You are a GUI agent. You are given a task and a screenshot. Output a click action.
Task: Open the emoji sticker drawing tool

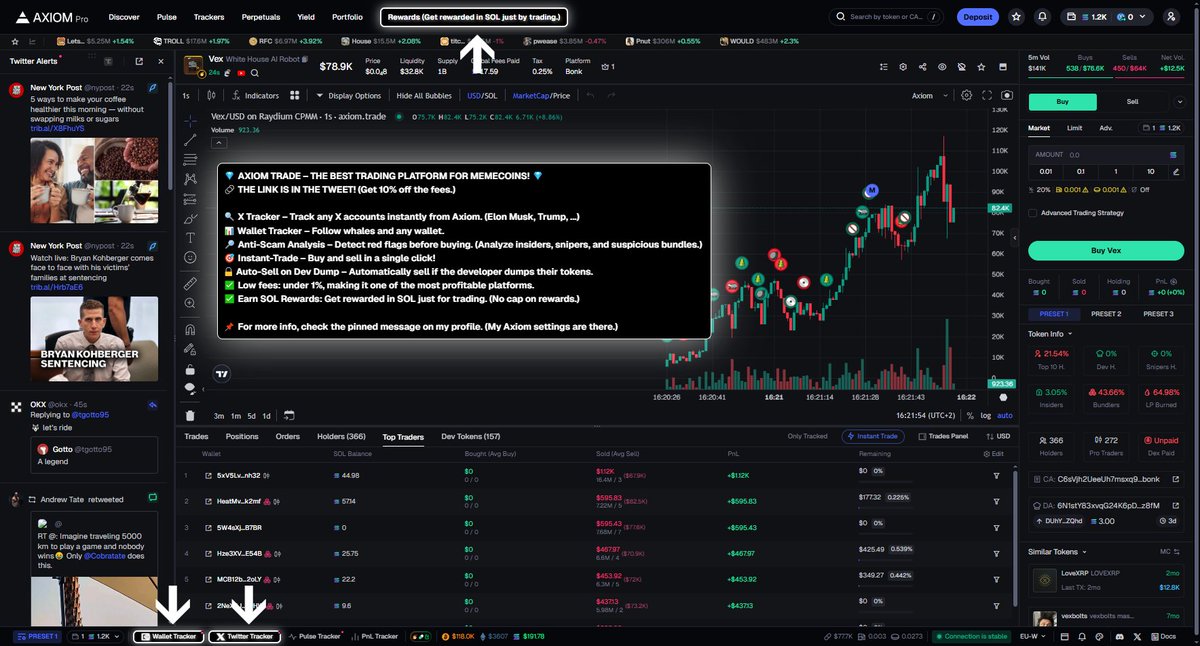click(x=191, y=257)
